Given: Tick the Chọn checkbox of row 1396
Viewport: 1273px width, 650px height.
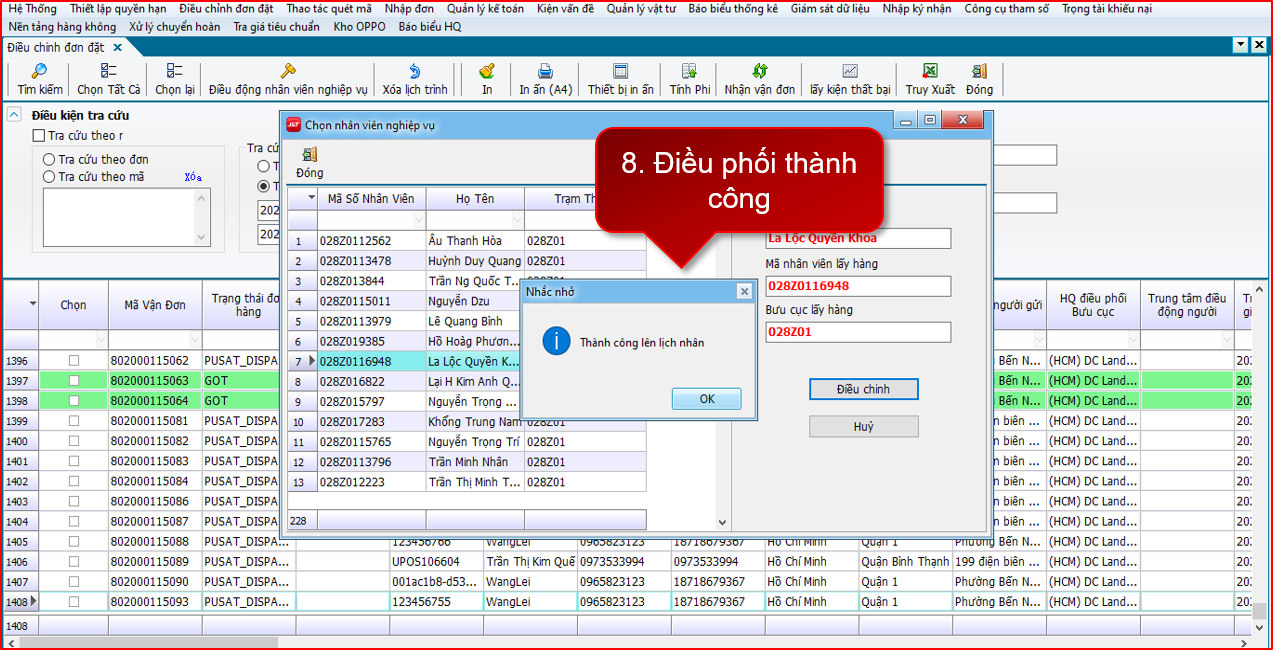Looking at the screenshot, I should click(x=73, y=360).
